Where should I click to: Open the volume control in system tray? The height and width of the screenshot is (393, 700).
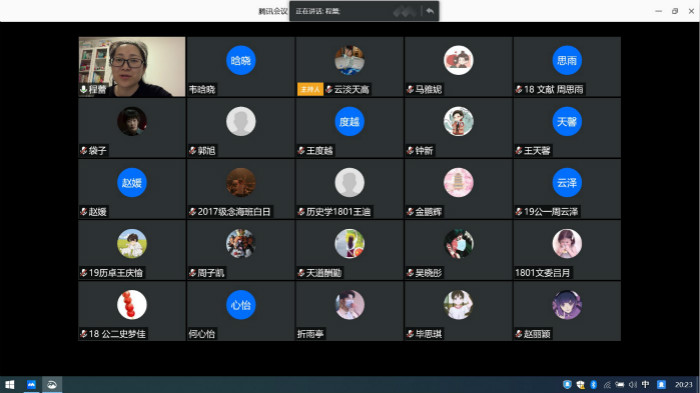pos(633,385)
